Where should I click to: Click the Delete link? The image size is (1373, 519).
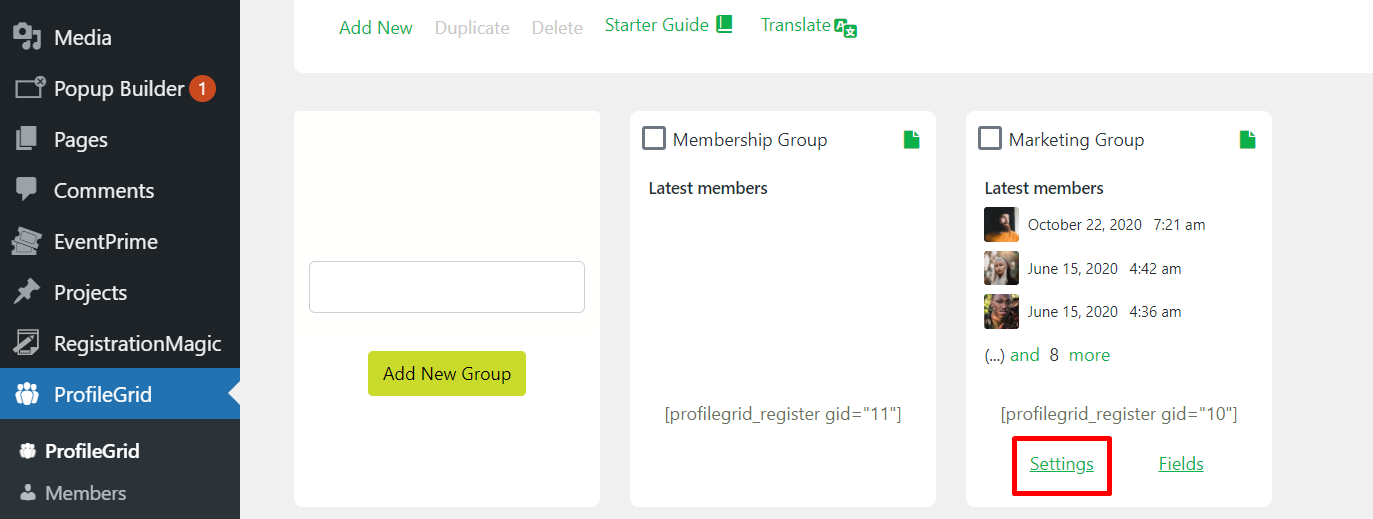point(557,28)
